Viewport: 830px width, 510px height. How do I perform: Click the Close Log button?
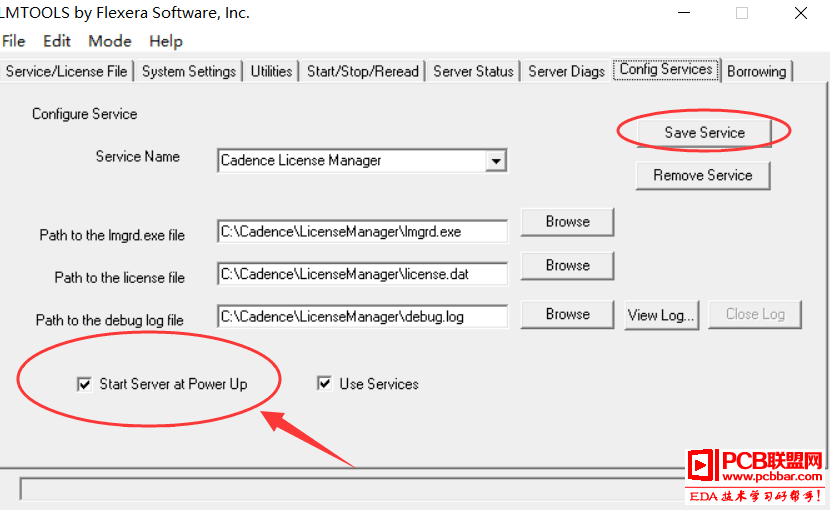pyautogui.click(x=755, y=315)
